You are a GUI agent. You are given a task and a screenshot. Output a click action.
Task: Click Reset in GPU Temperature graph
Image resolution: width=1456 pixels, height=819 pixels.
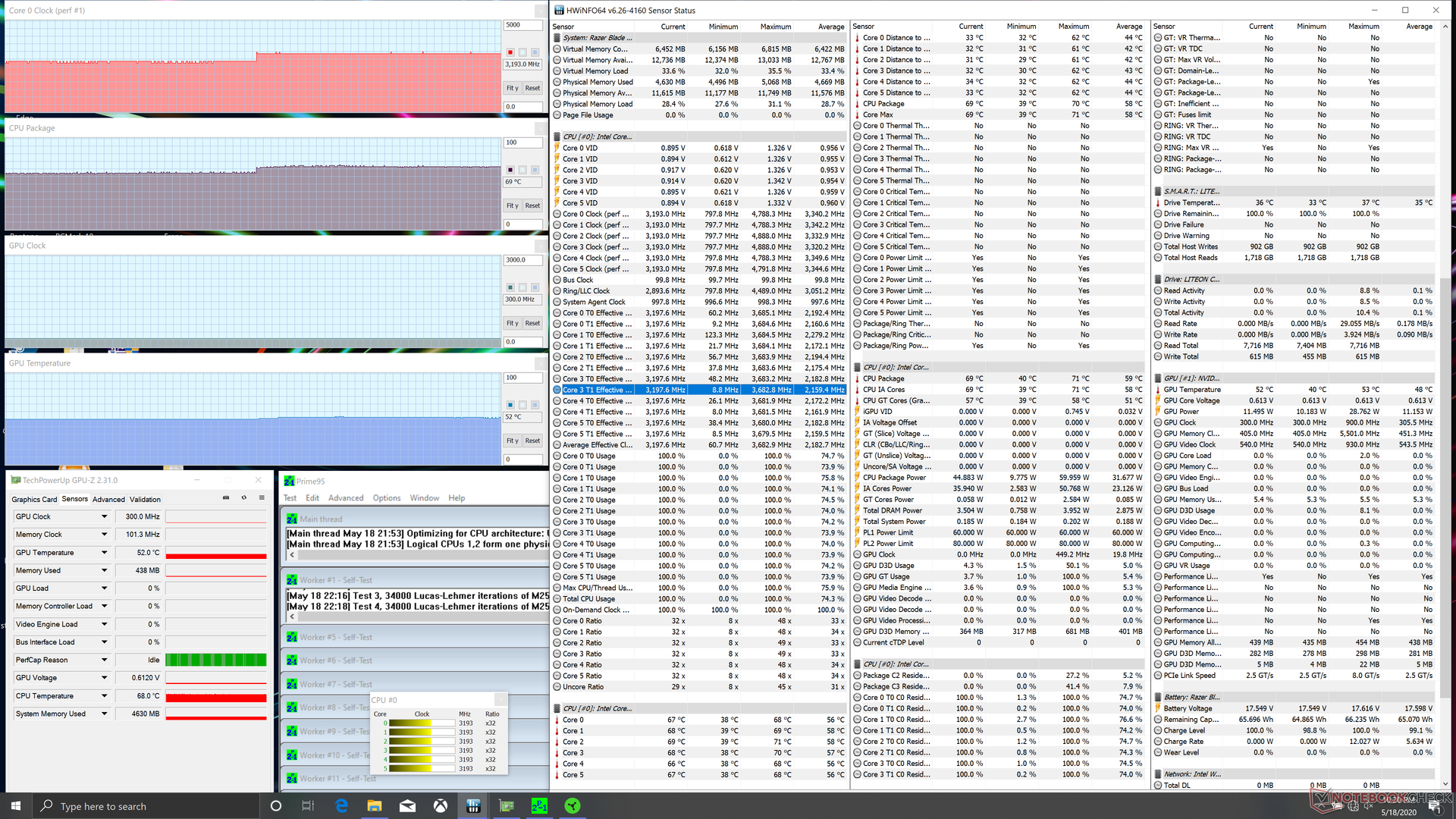pos(532,441)
